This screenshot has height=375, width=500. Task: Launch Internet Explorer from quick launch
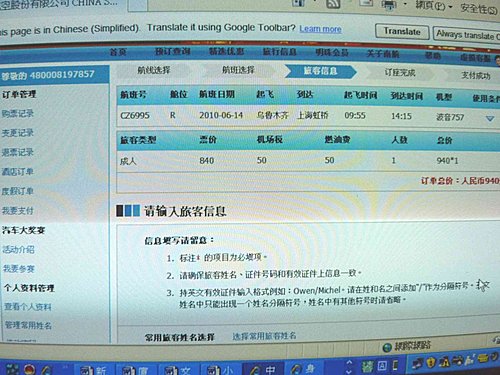(x=47, y=370)
